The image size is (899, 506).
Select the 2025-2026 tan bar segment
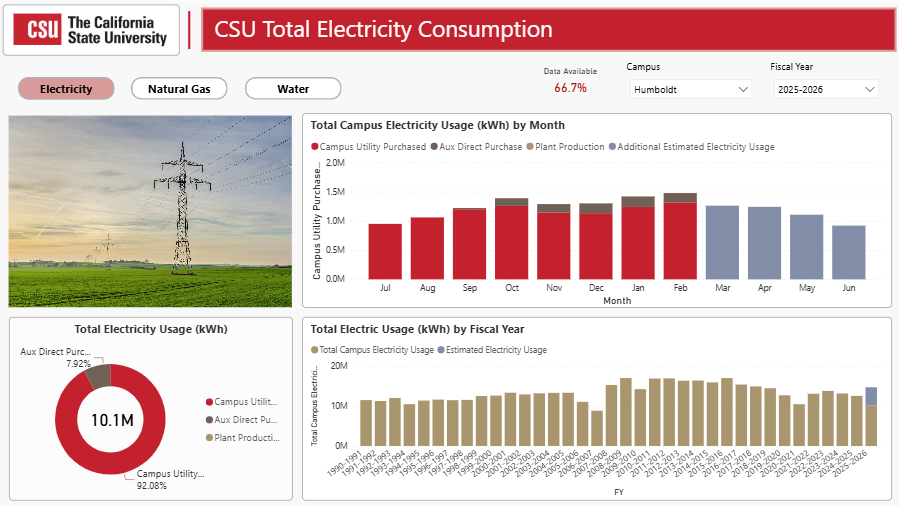tap(871, 426)
